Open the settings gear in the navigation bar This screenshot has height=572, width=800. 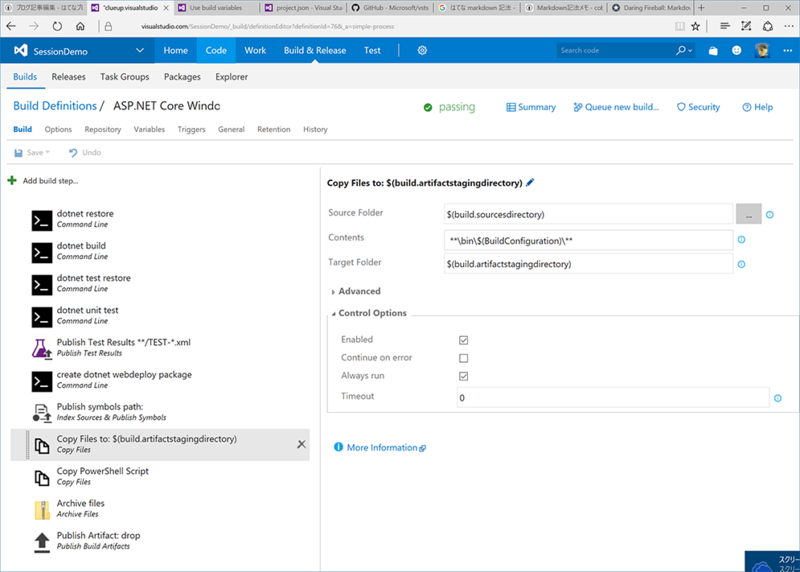coord(422,51)
